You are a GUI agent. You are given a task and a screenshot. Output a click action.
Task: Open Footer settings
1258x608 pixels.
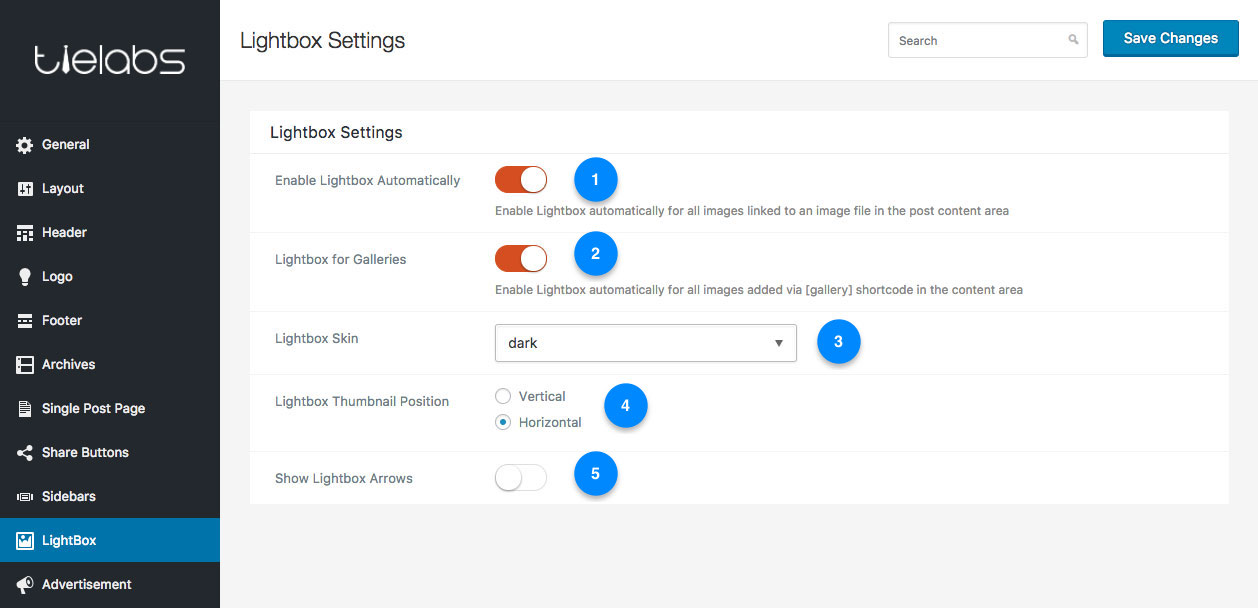coord(110,321)
